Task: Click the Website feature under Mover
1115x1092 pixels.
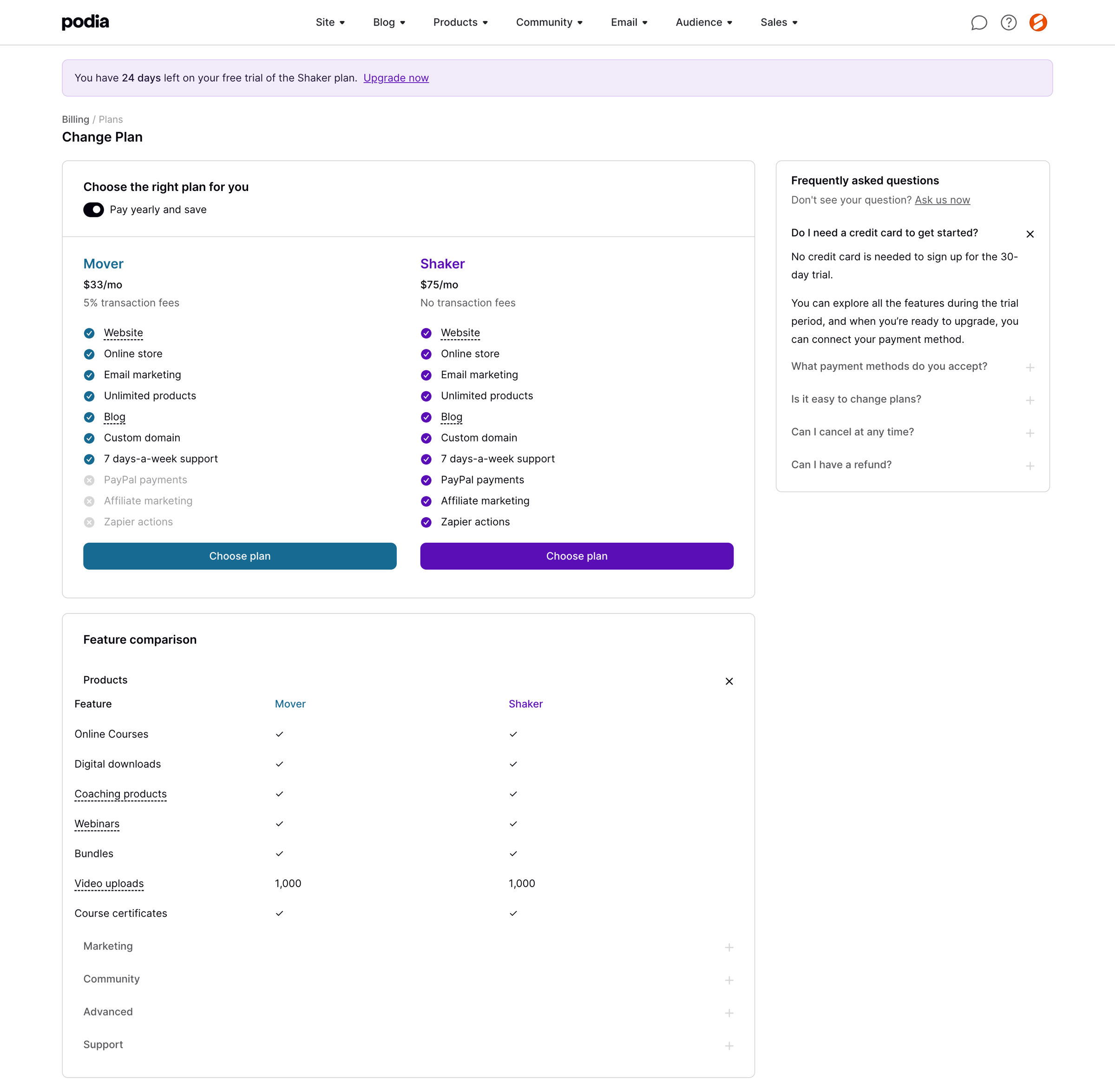Action: (123, 333)
